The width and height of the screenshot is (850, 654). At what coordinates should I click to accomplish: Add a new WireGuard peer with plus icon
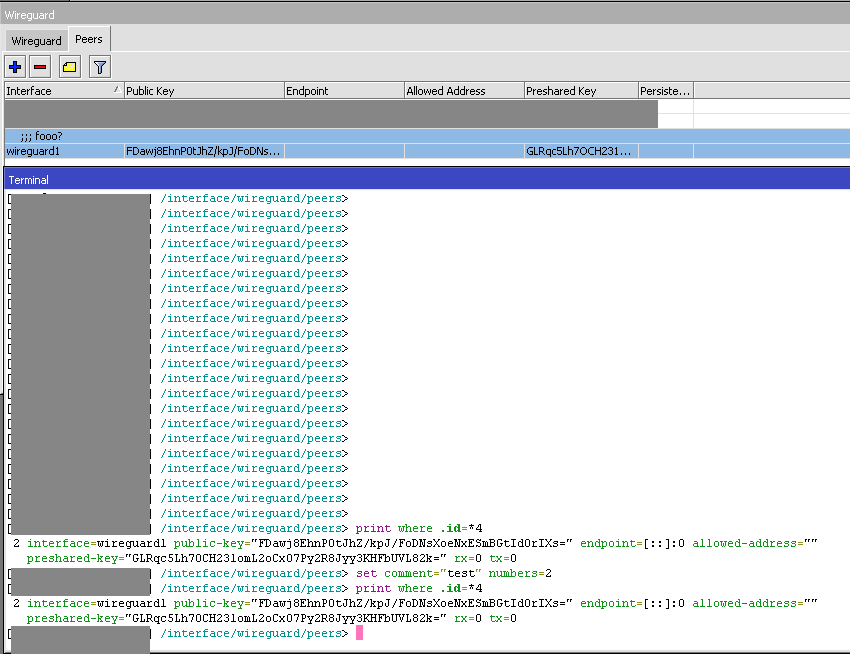tap(15, 67)
